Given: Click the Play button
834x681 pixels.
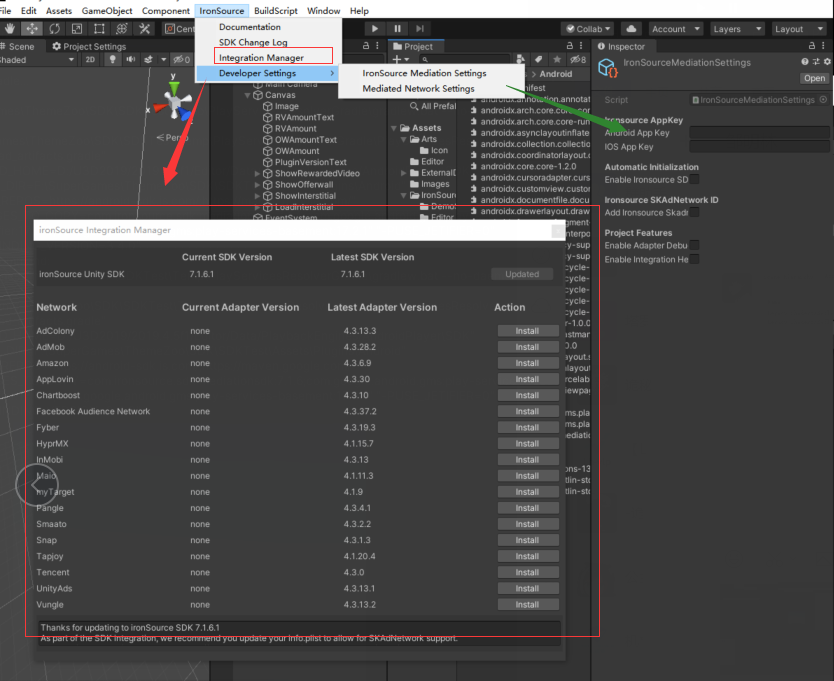Looking at the screenshot, I should [374, 29].
